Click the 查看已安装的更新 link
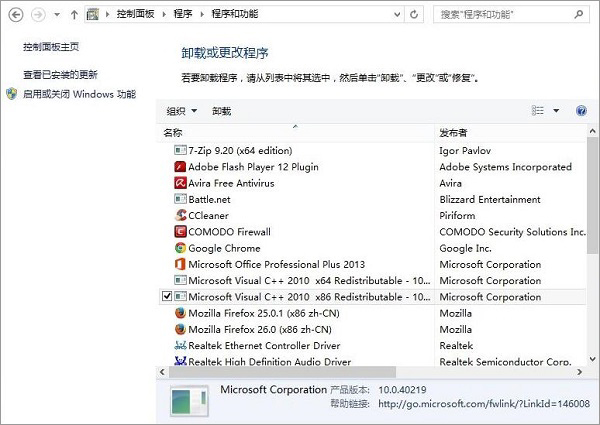 [x=61, y=75]
